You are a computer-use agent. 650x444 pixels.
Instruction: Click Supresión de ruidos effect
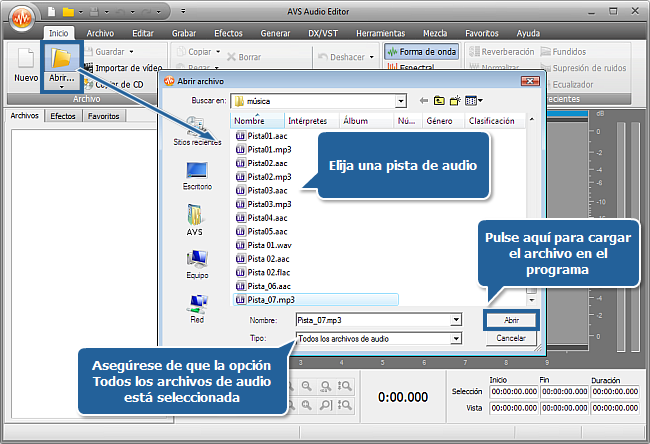(x=584, y=68)
